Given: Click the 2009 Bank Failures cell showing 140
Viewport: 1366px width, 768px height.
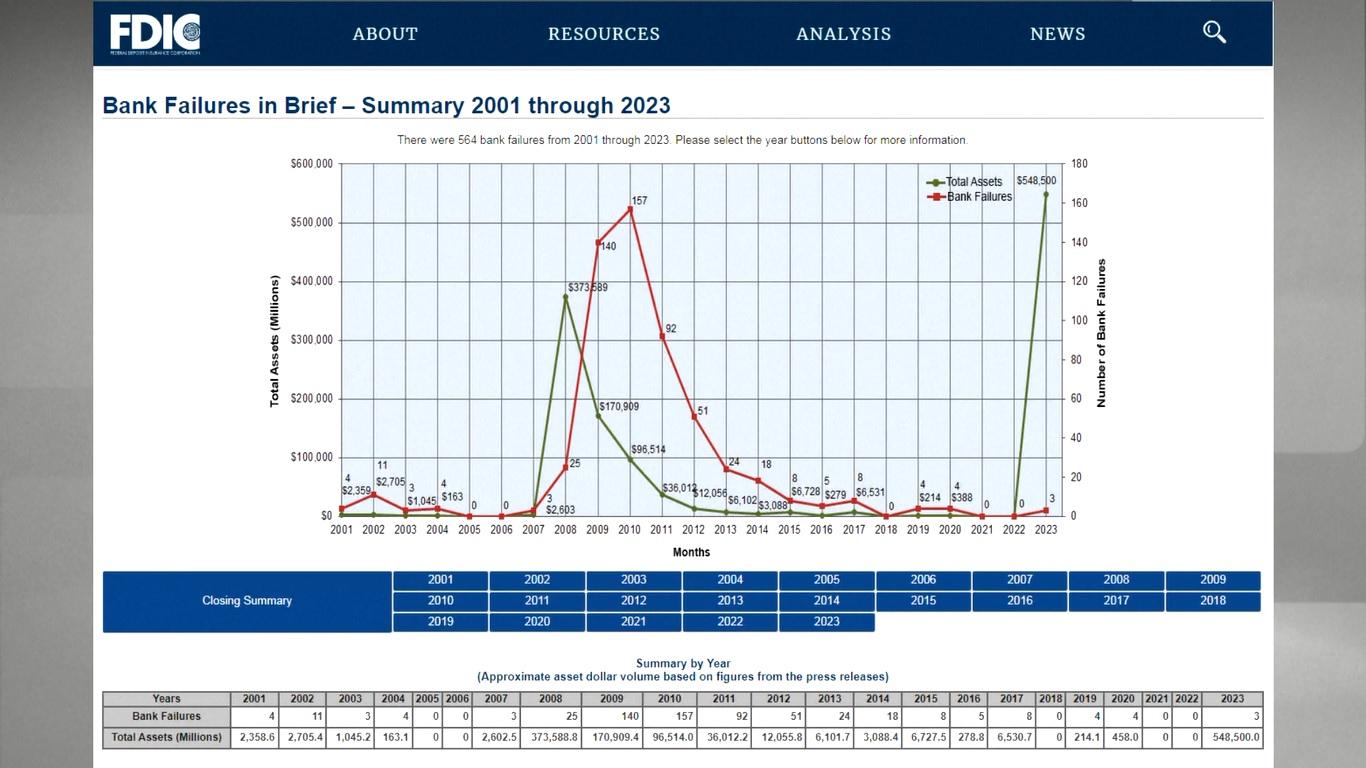Looking at the screenshot, I should 611,717.
